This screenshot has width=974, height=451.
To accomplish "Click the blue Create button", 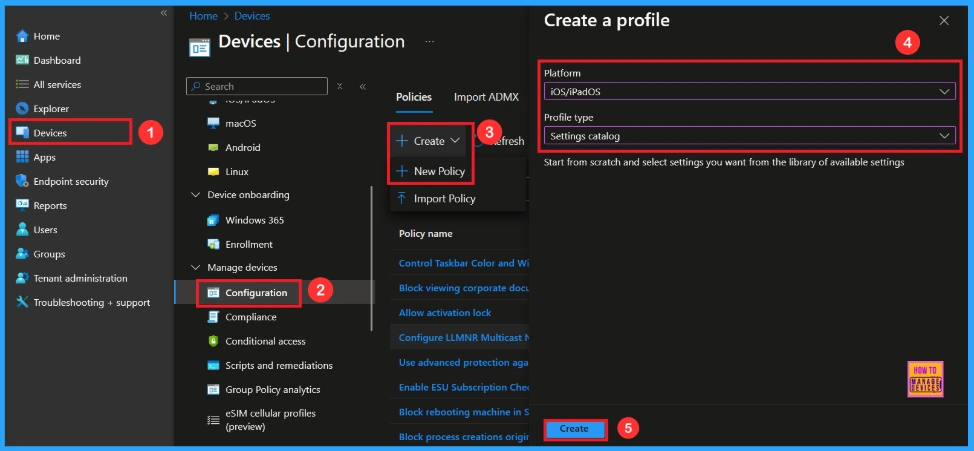I will coord(574,429).
